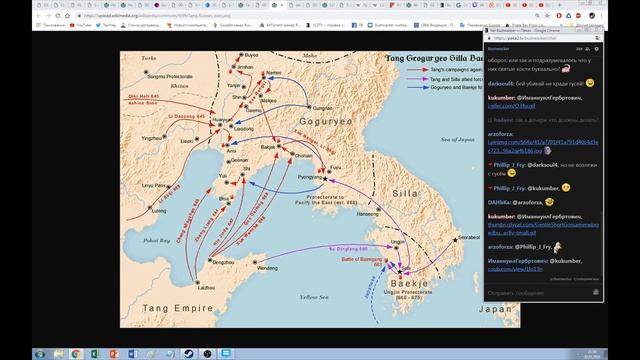Screen dimensions: 640x360
Task: Click username darksoul4 in chat
Action: (x=501, y=83)
